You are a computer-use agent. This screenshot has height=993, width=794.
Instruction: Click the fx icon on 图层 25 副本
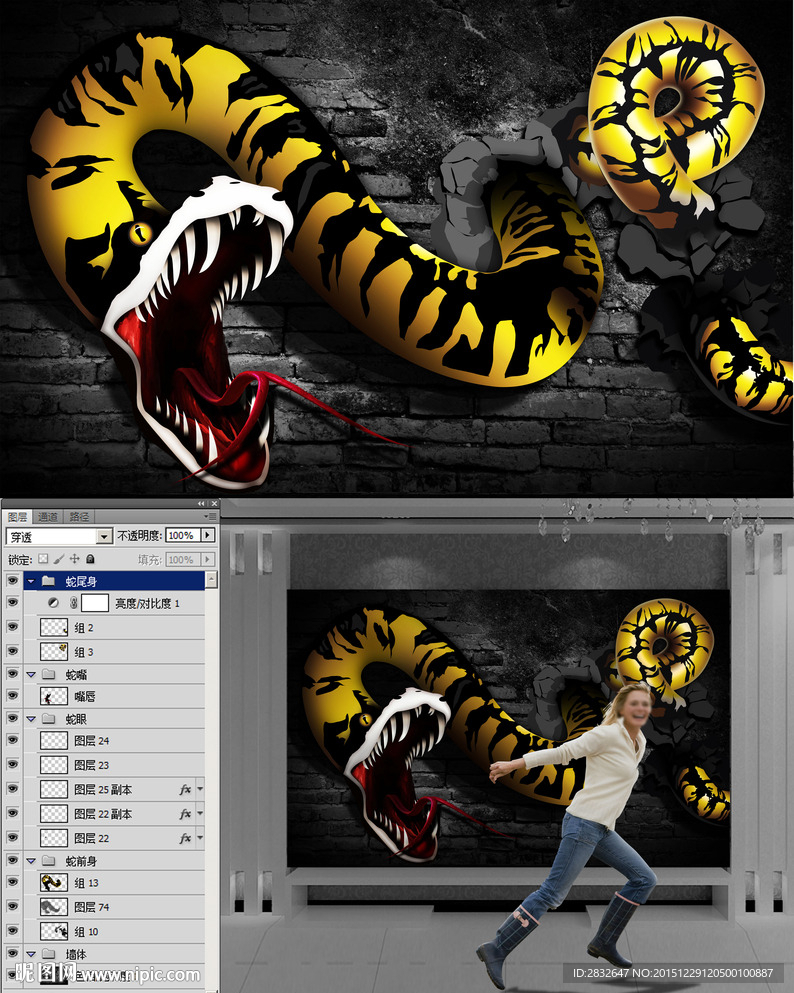(186, 789)
